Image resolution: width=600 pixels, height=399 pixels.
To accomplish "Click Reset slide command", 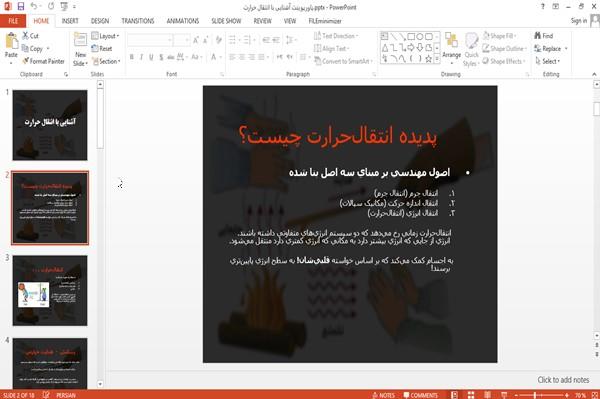I will coord(102,49).
